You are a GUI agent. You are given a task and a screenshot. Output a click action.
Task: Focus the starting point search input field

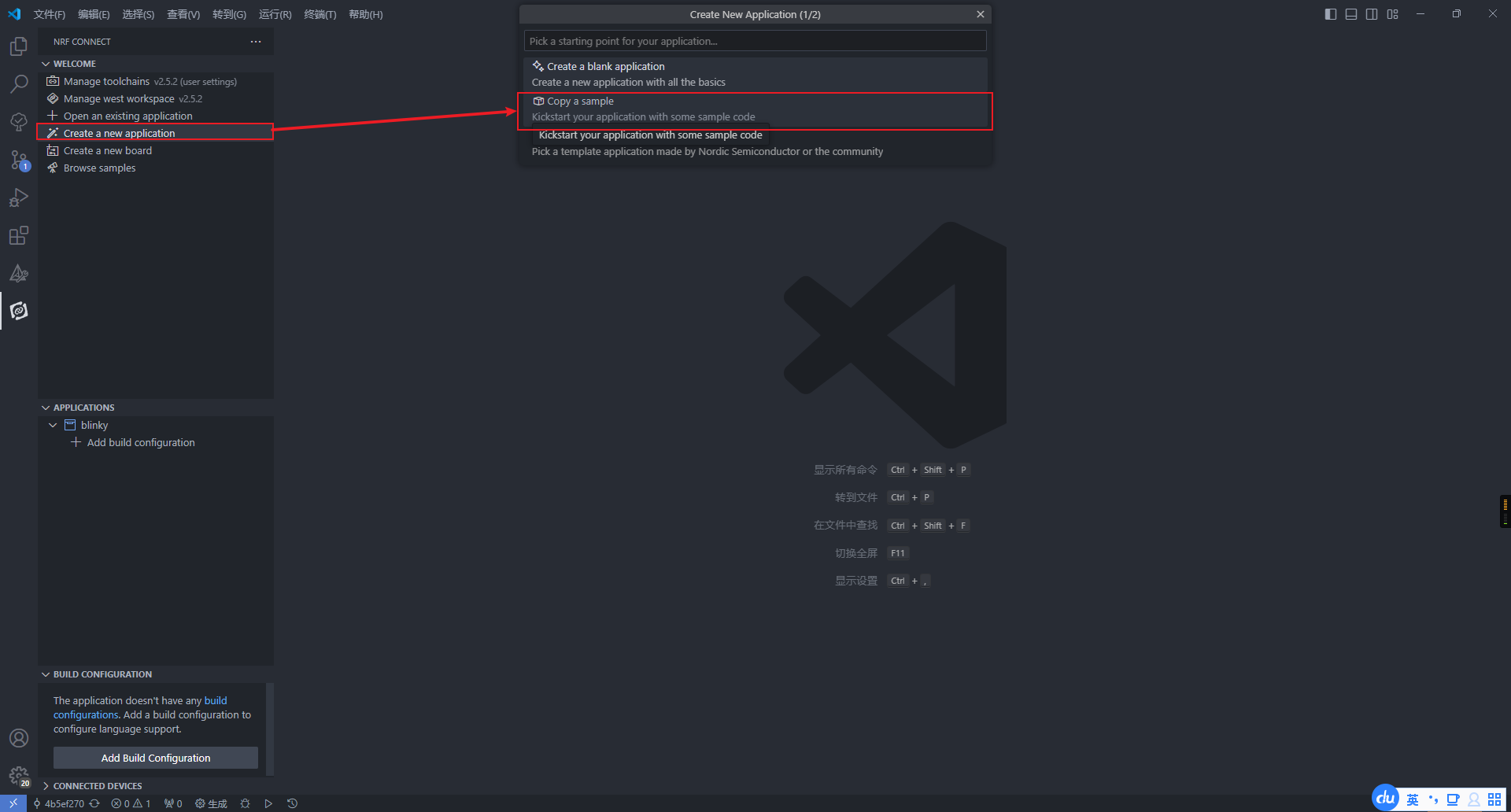tap(755, 41)
